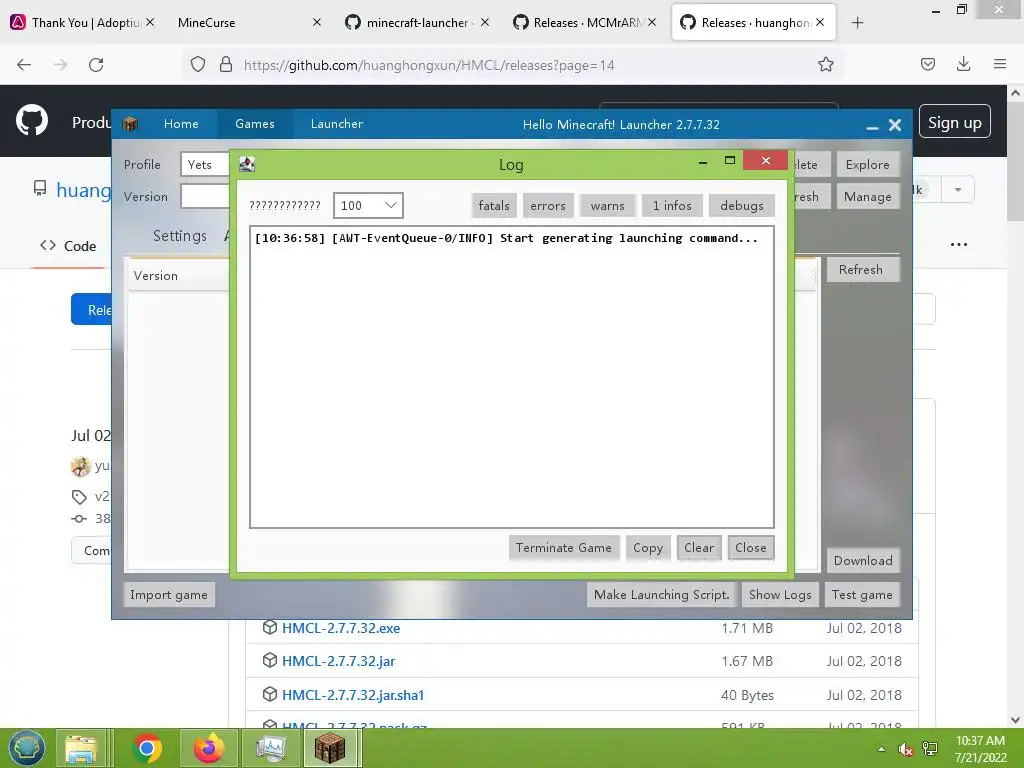The image size is (1024, 768).
Task: Clear the log with Clear button
Action: click(699, 548)
